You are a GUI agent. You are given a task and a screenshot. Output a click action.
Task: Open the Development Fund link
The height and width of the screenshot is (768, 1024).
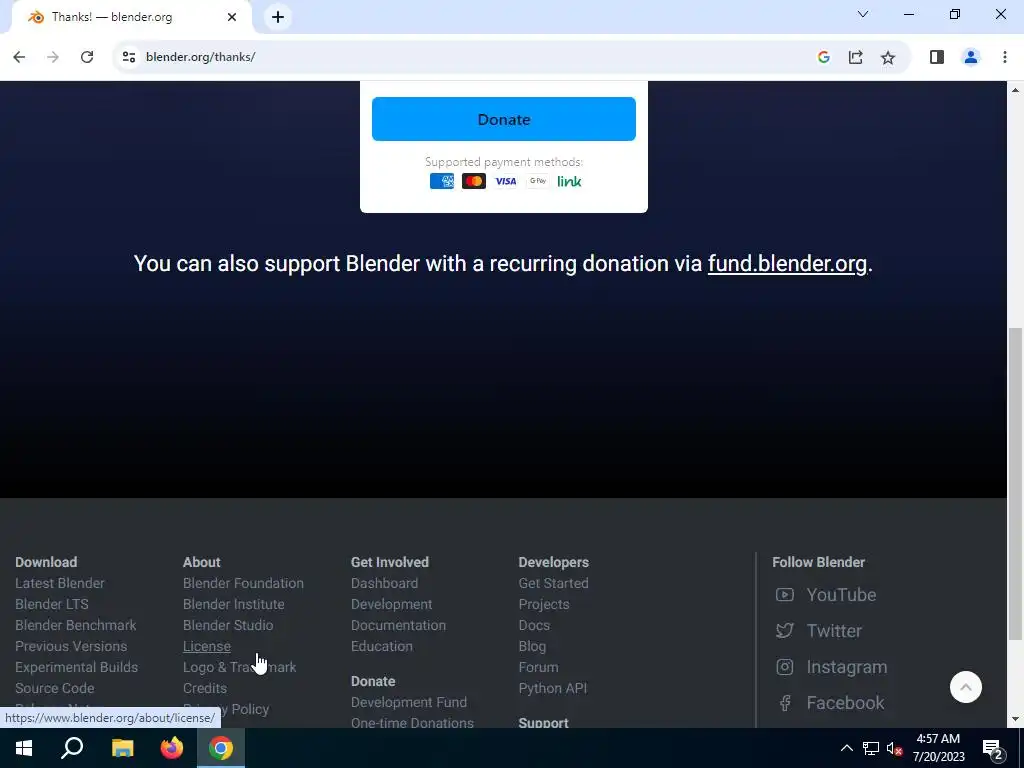pos(409,702)
